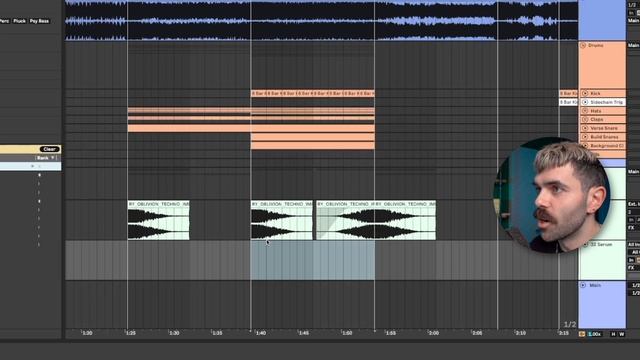Click the 1:25 timeline marker
This screenshot has height=360, width=640.
point(130,333)
